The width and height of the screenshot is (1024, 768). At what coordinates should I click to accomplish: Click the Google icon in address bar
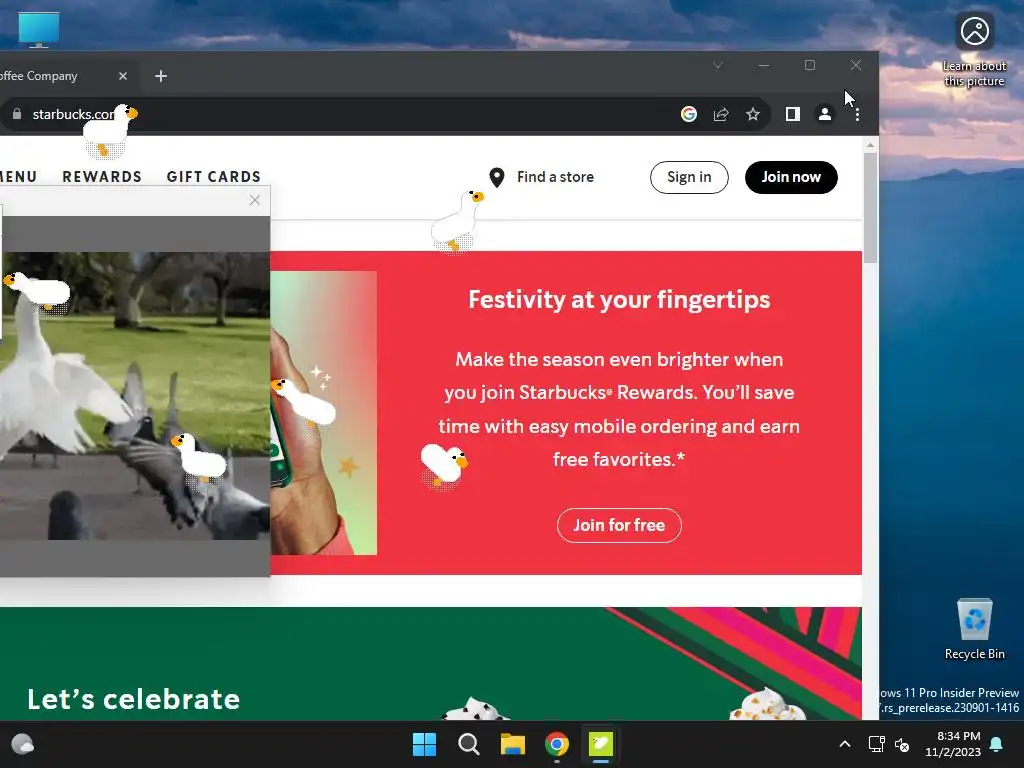(x=688, y=114)
